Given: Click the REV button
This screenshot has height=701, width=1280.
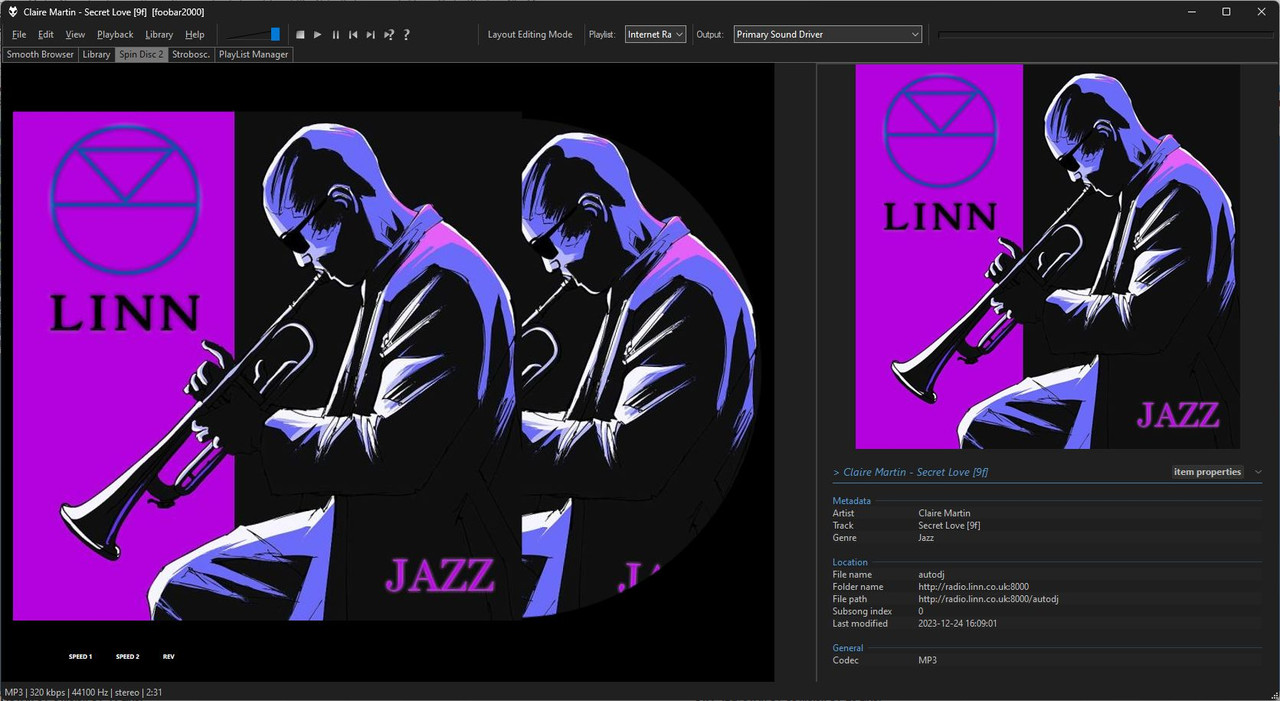Looking at the screenshot, I should point(169,657).
